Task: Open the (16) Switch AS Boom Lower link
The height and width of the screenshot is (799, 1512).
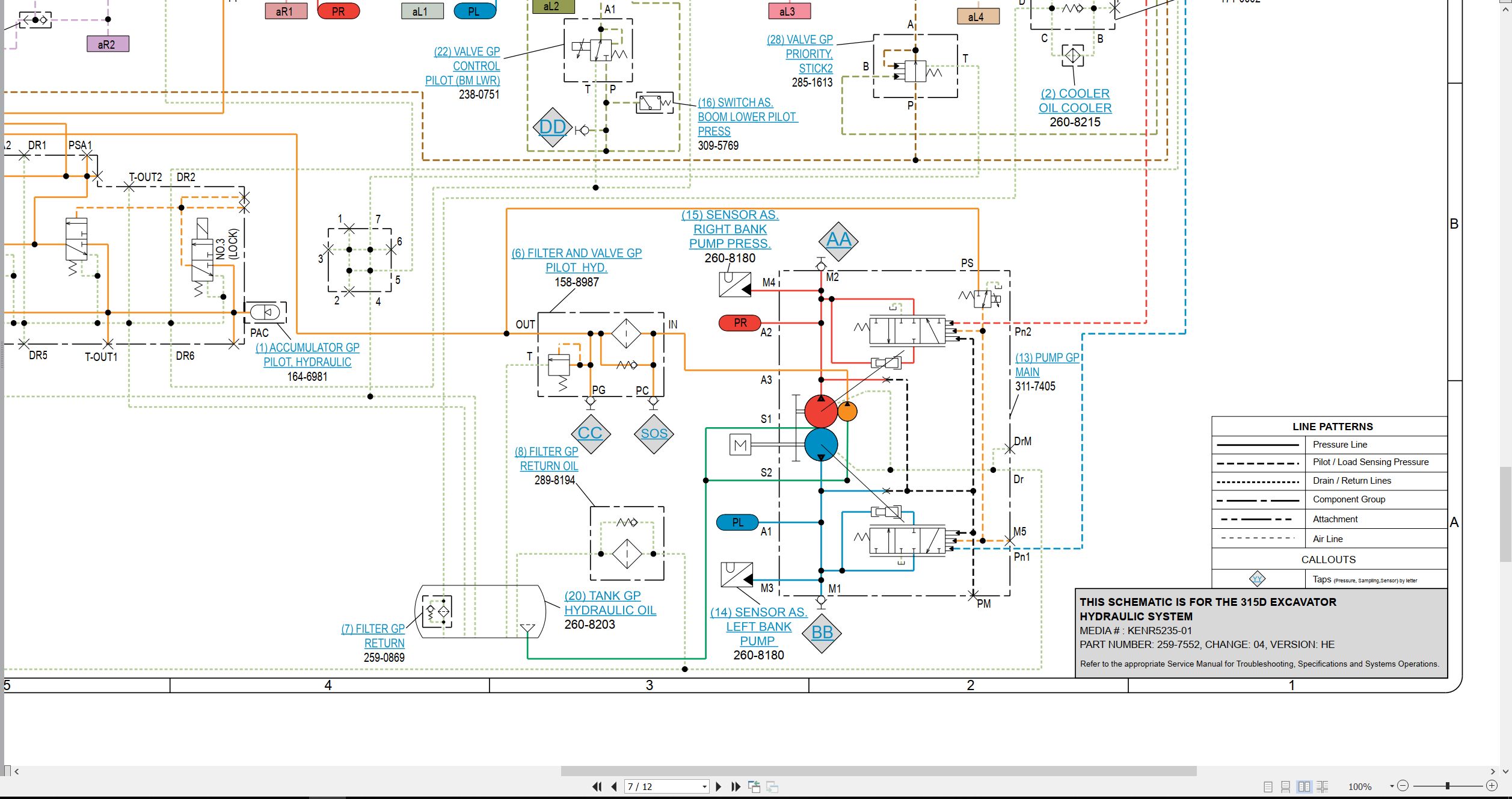Action: (x=748, y=117)
